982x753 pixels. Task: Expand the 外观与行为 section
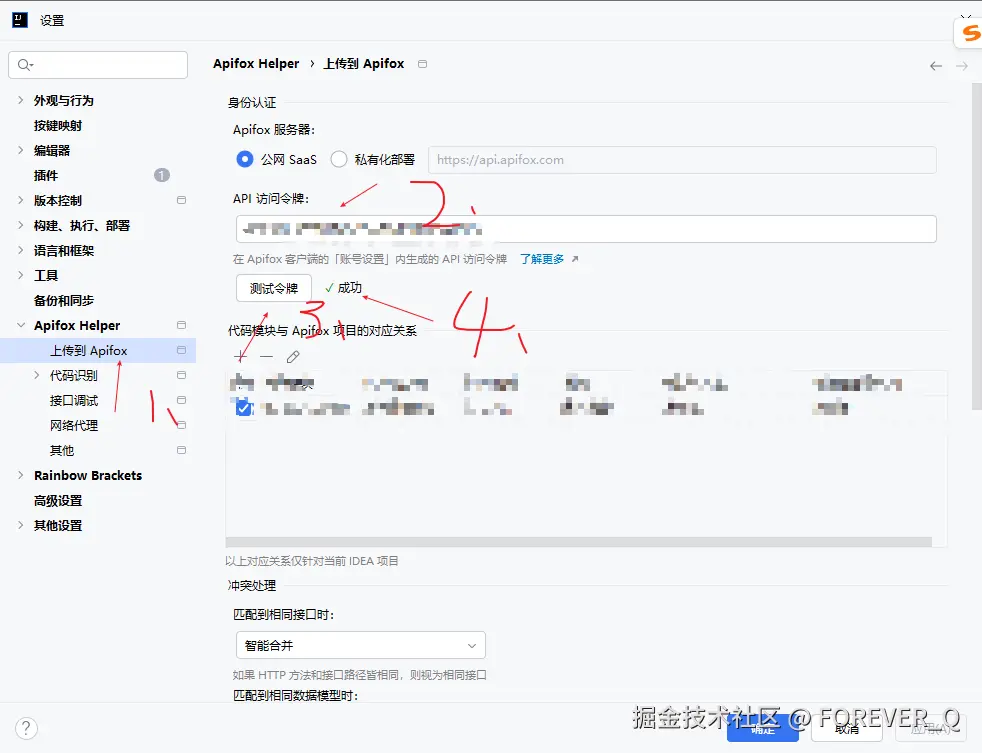[20, 100]
